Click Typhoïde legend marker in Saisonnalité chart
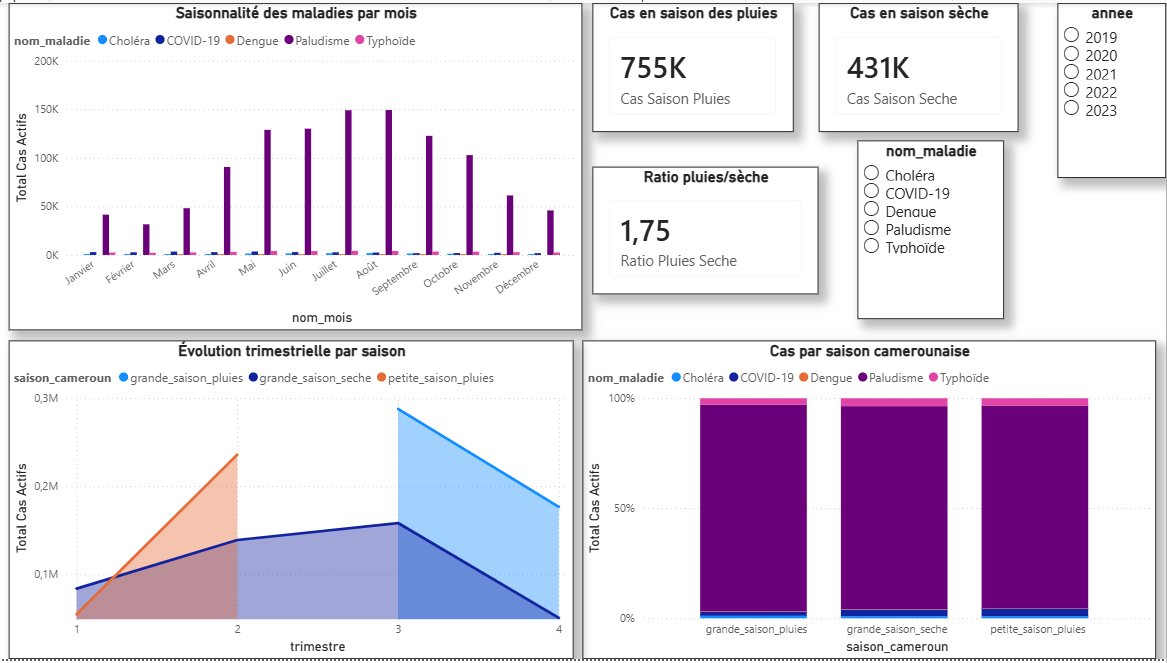 pyautogui.click(x=360, y=41)
